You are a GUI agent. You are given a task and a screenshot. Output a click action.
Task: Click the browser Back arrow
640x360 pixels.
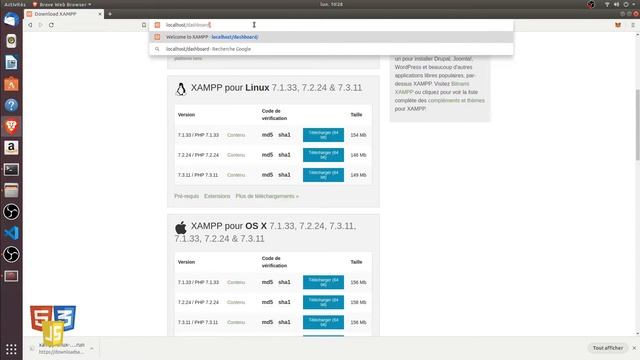click(30, 25)
